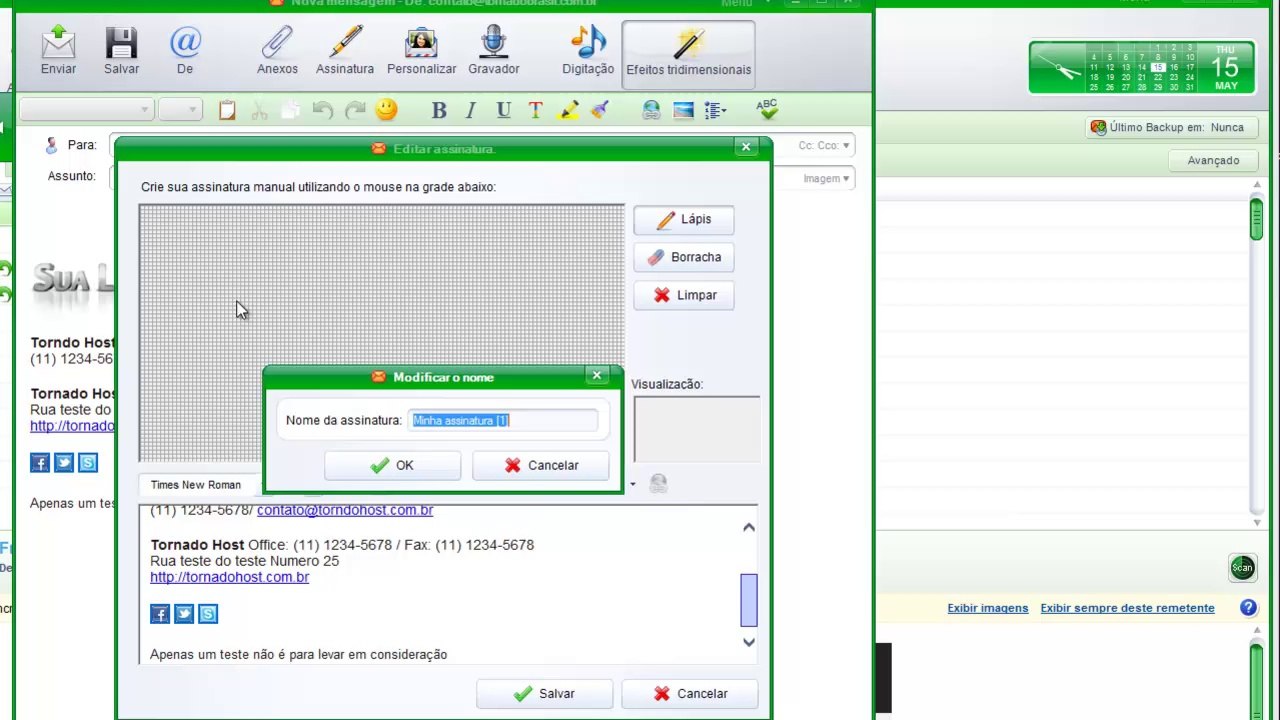Click the text color T icon

[x=535, y=110]
